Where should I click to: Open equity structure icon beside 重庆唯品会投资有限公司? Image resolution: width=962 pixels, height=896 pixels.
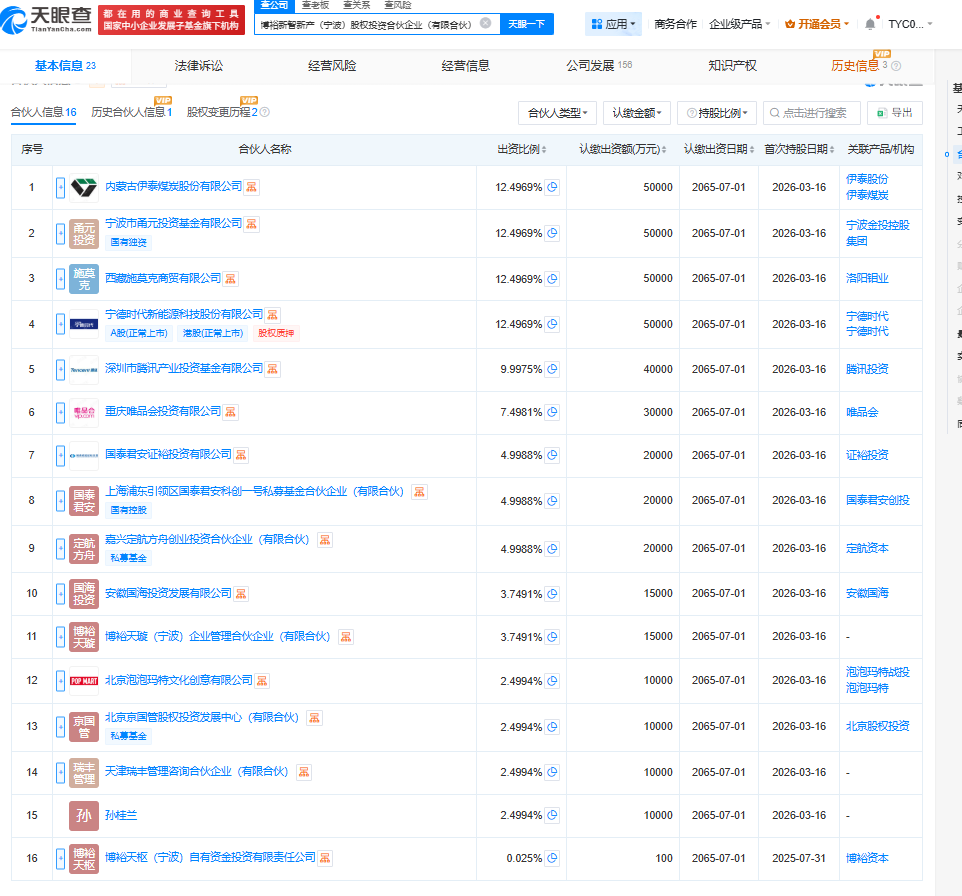(230, 412)
